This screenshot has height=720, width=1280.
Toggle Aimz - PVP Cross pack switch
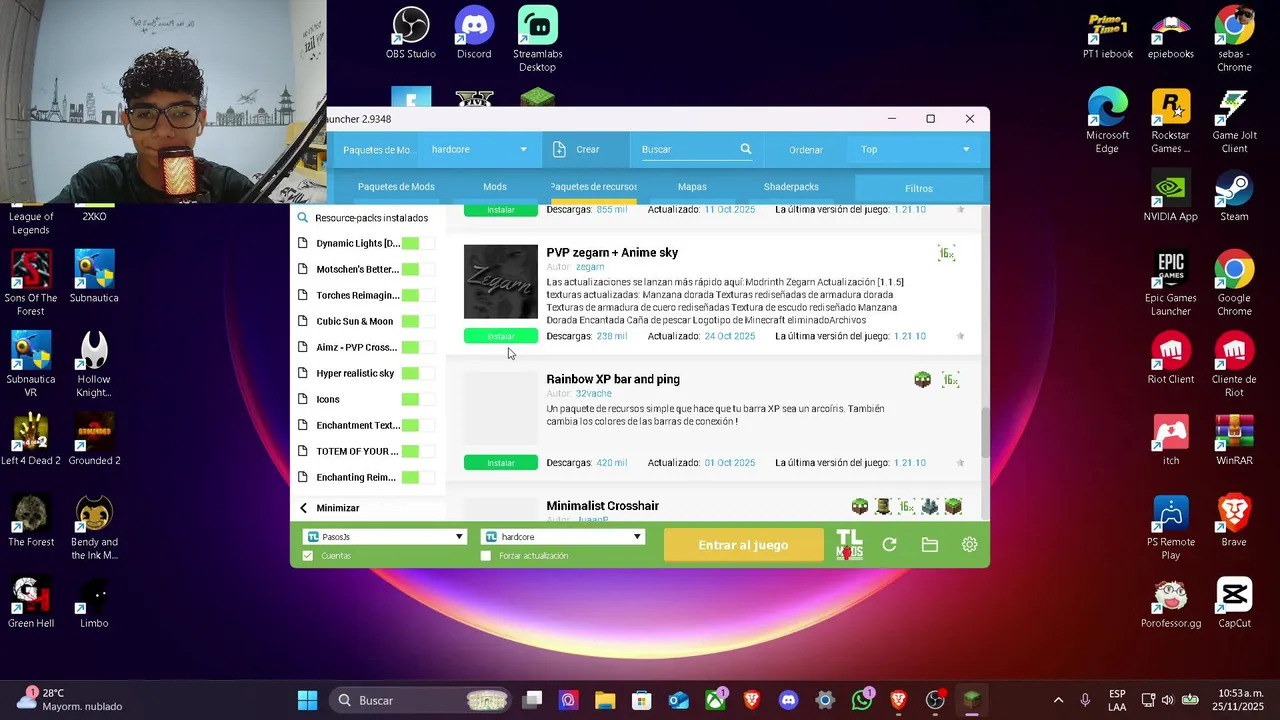[418, 347]
